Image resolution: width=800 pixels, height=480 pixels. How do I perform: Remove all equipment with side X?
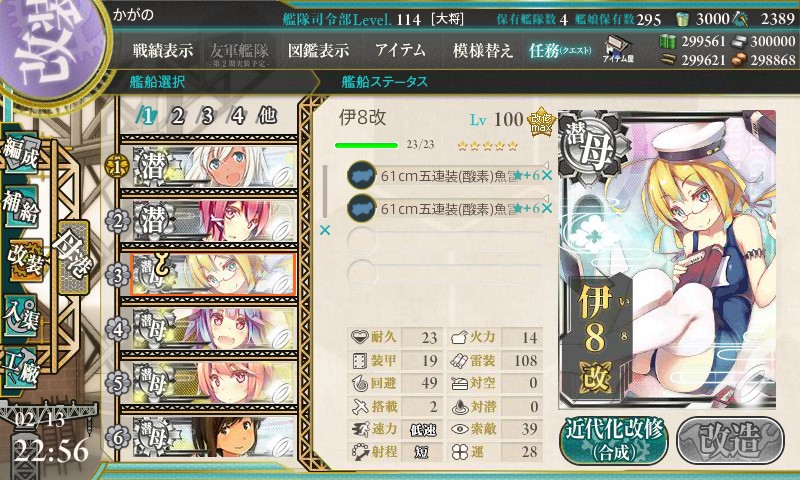tap(325, 231)
